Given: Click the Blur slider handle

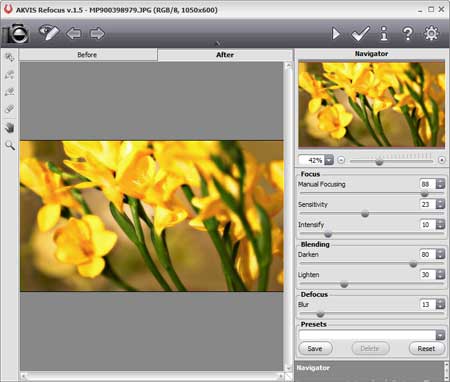Looking at the screenshot, I should [320, 314].
